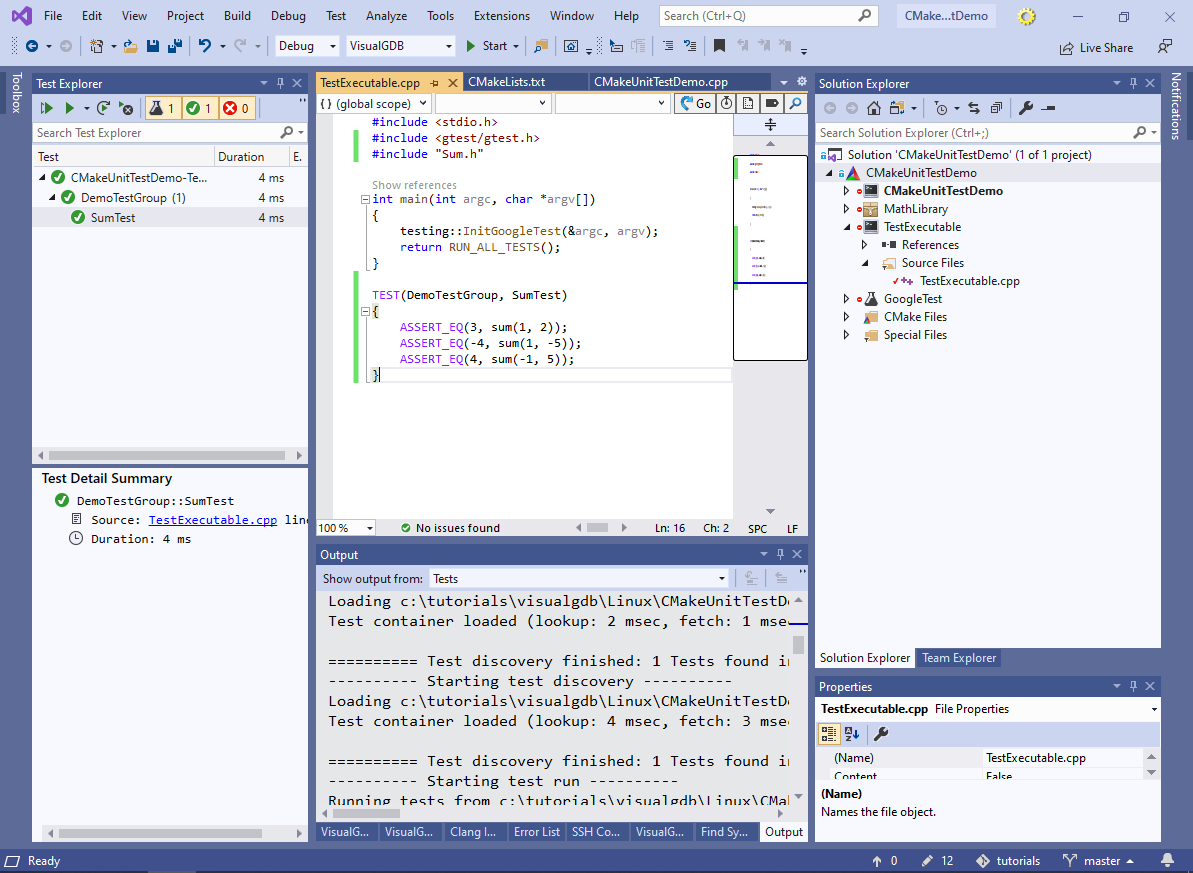Select the SumTest row in Test Explorer

click(x=170, y=218)
